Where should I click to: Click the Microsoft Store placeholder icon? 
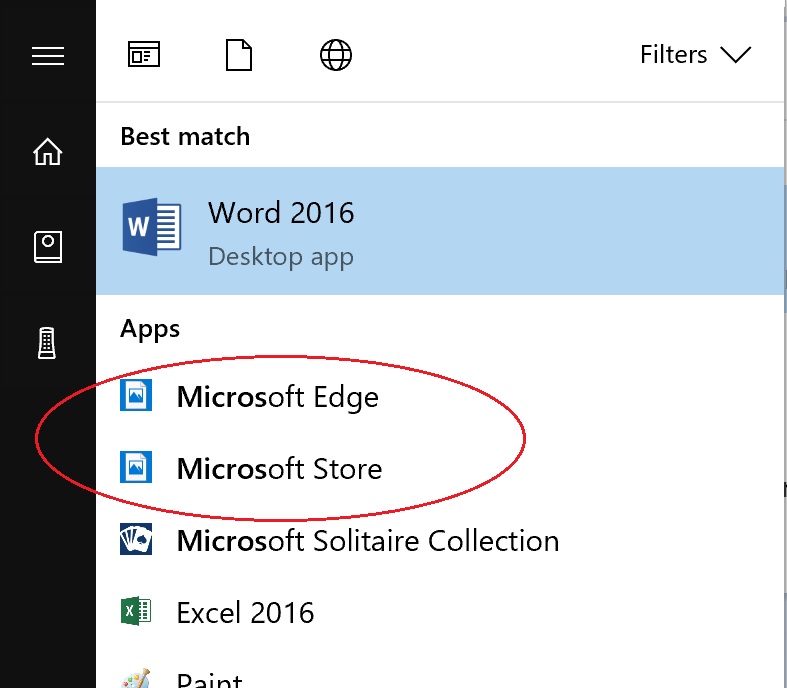[x=136, y=467]
